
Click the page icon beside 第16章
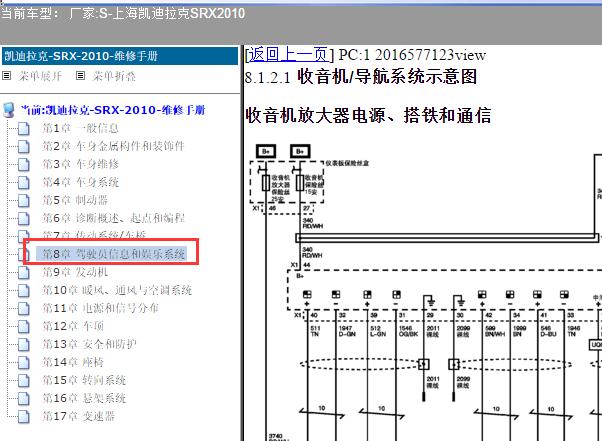click(x=23, y=398)
